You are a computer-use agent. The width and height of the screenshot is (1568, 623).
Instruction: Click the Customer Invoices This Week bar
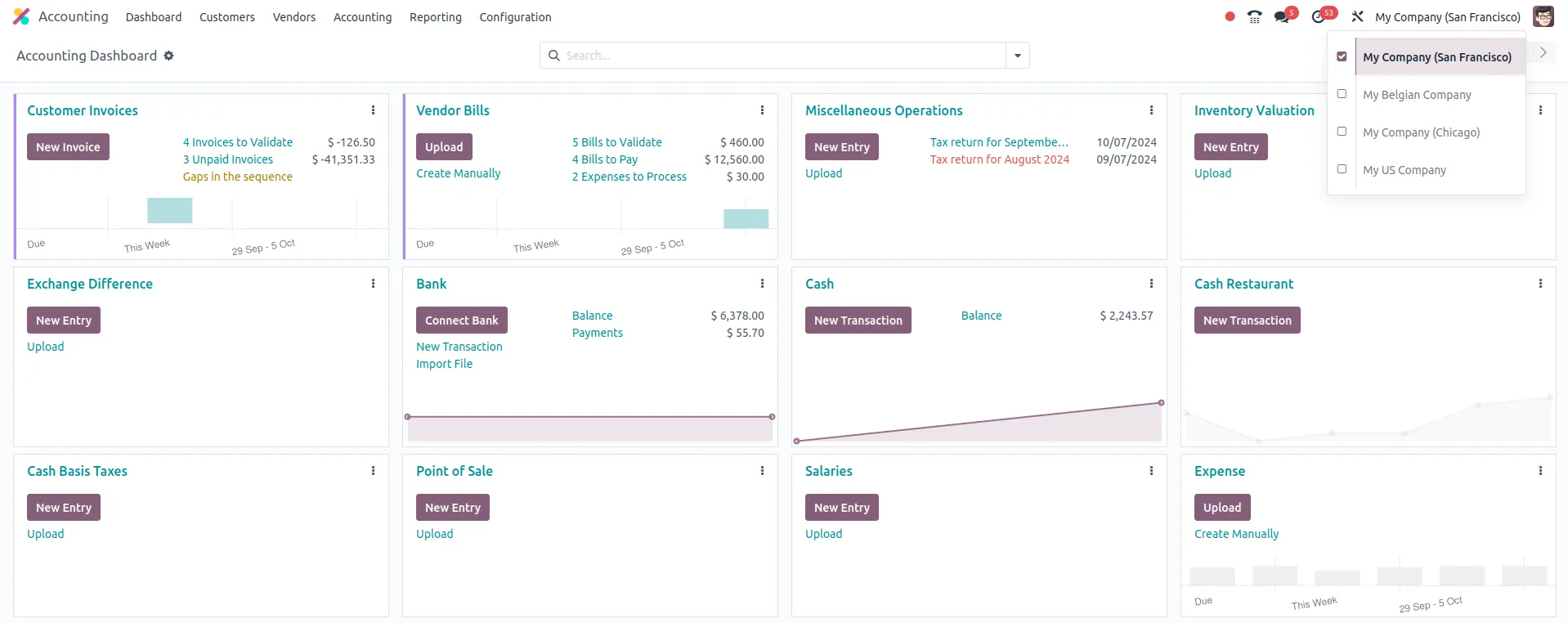click(x=169, y=211)
